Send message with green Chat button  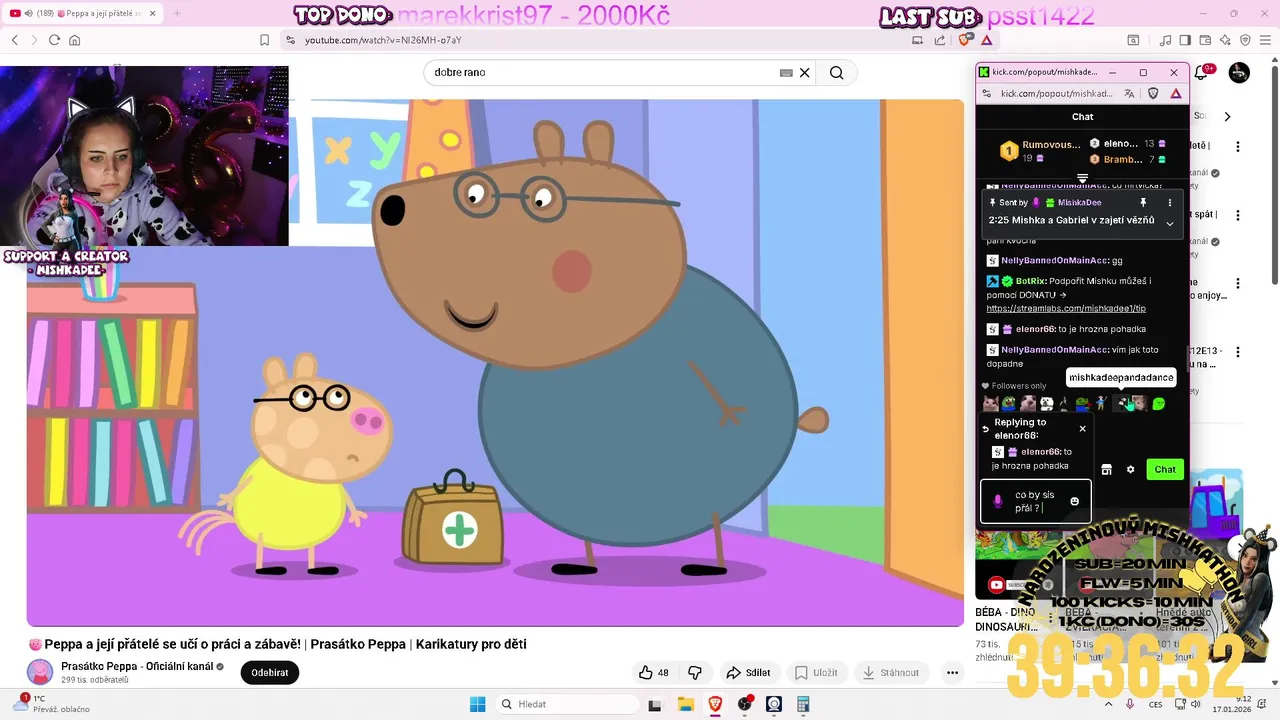(x=1165, y=469)
